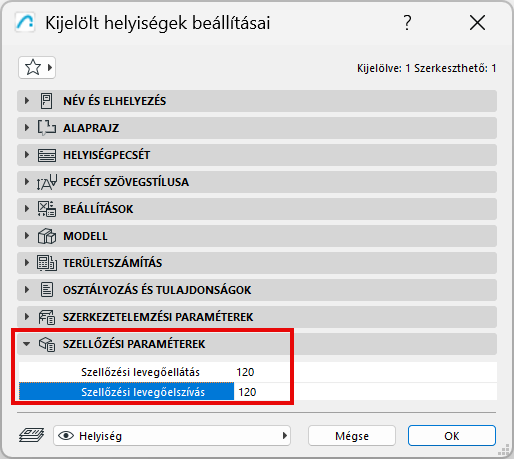Click the Területszámítás calculator icon
Screen dimensions: 514x459
click(47, 263)
